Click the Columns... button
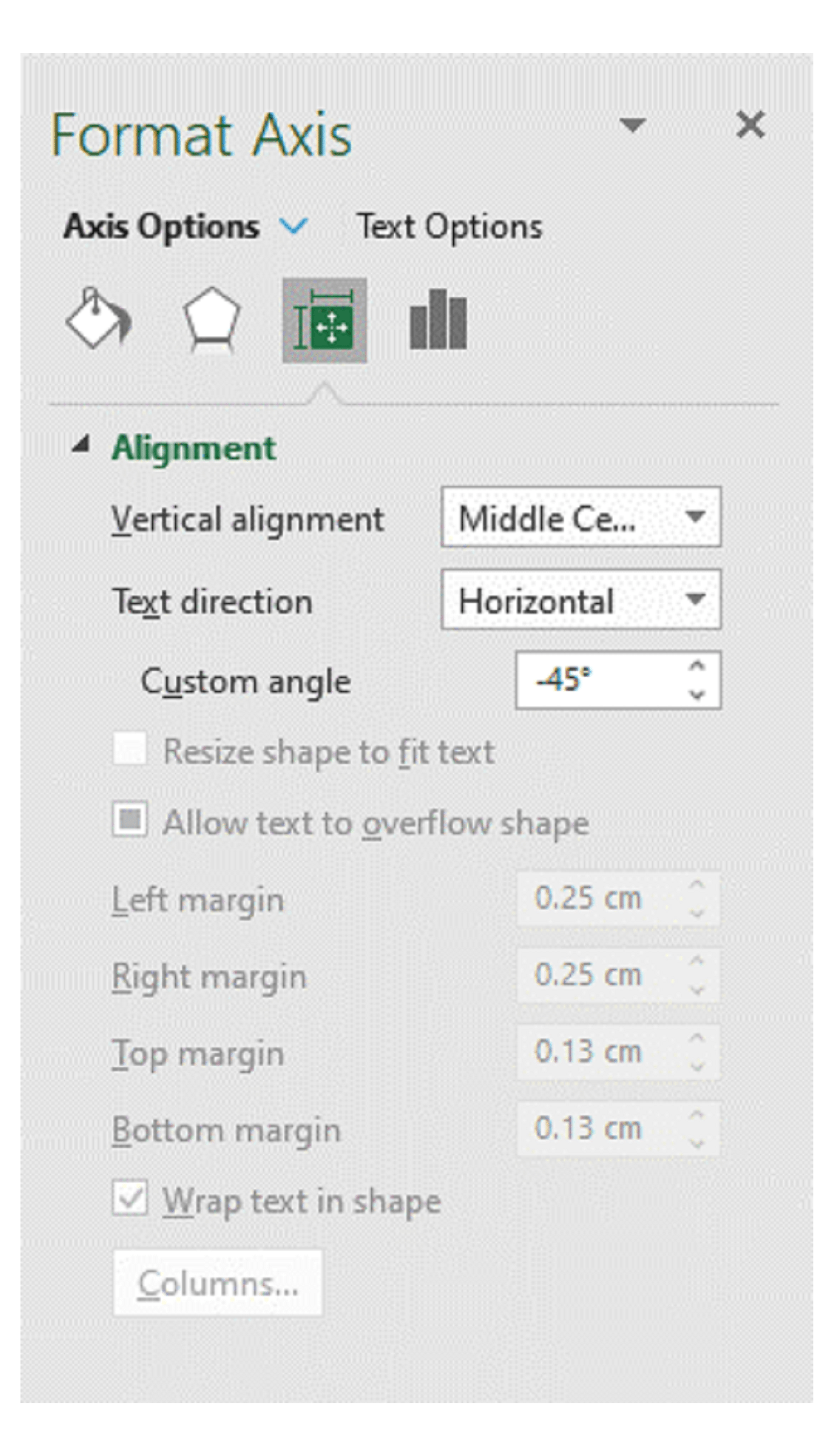819x1456 pixels. click(x=218, y=1283)
